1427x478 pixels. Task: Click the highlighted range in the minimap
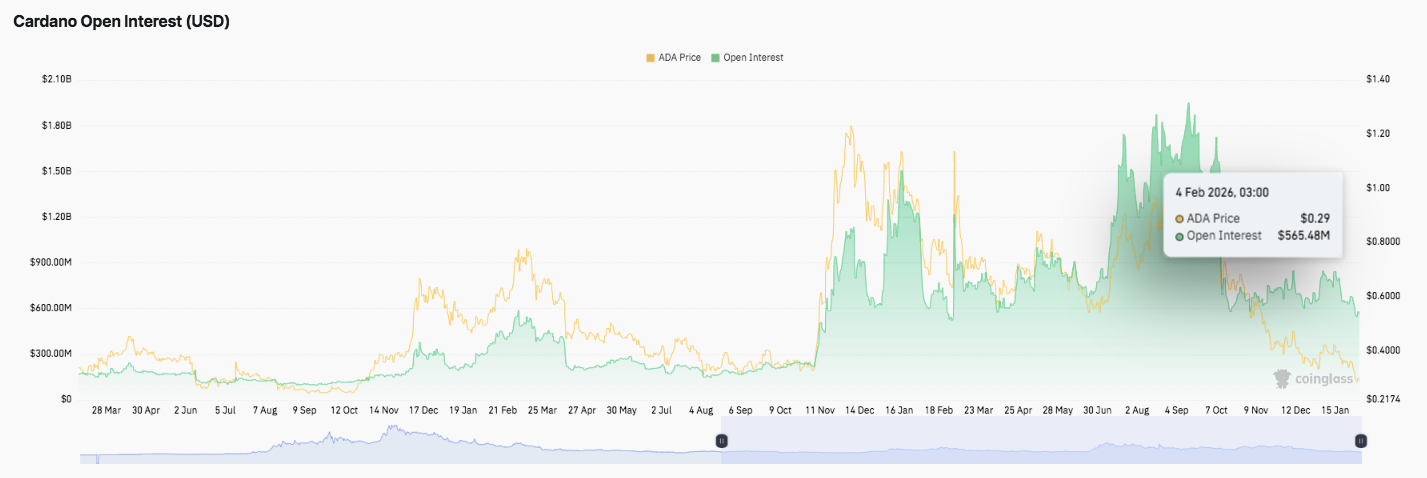pyautogui.click(x=1040, y=441)
